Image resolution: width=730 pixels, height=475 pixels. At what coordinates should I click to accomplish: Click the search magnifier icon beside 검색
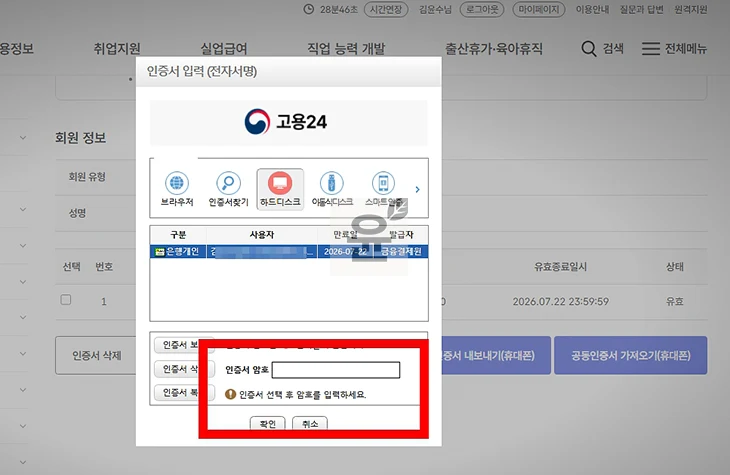click(x=588, y=48)
